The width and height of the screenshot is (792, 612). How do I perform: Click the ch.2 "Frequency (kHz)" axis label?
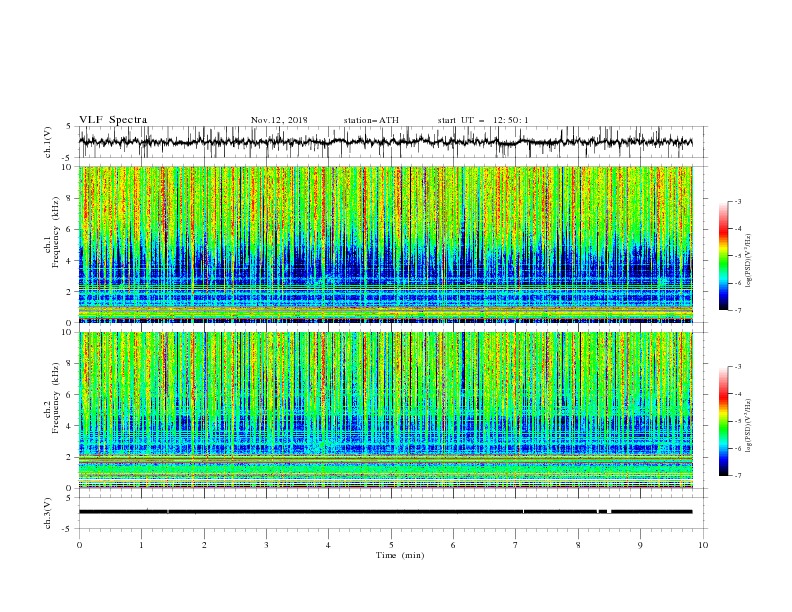click(x=55, y=397)
